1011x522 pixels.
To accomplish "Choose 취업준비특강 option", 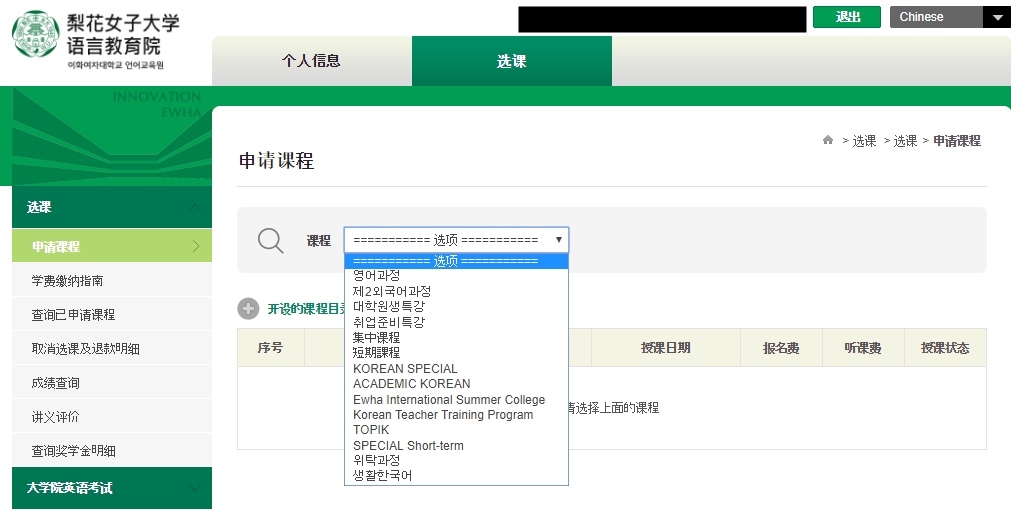I will click(x=456, y=322).
